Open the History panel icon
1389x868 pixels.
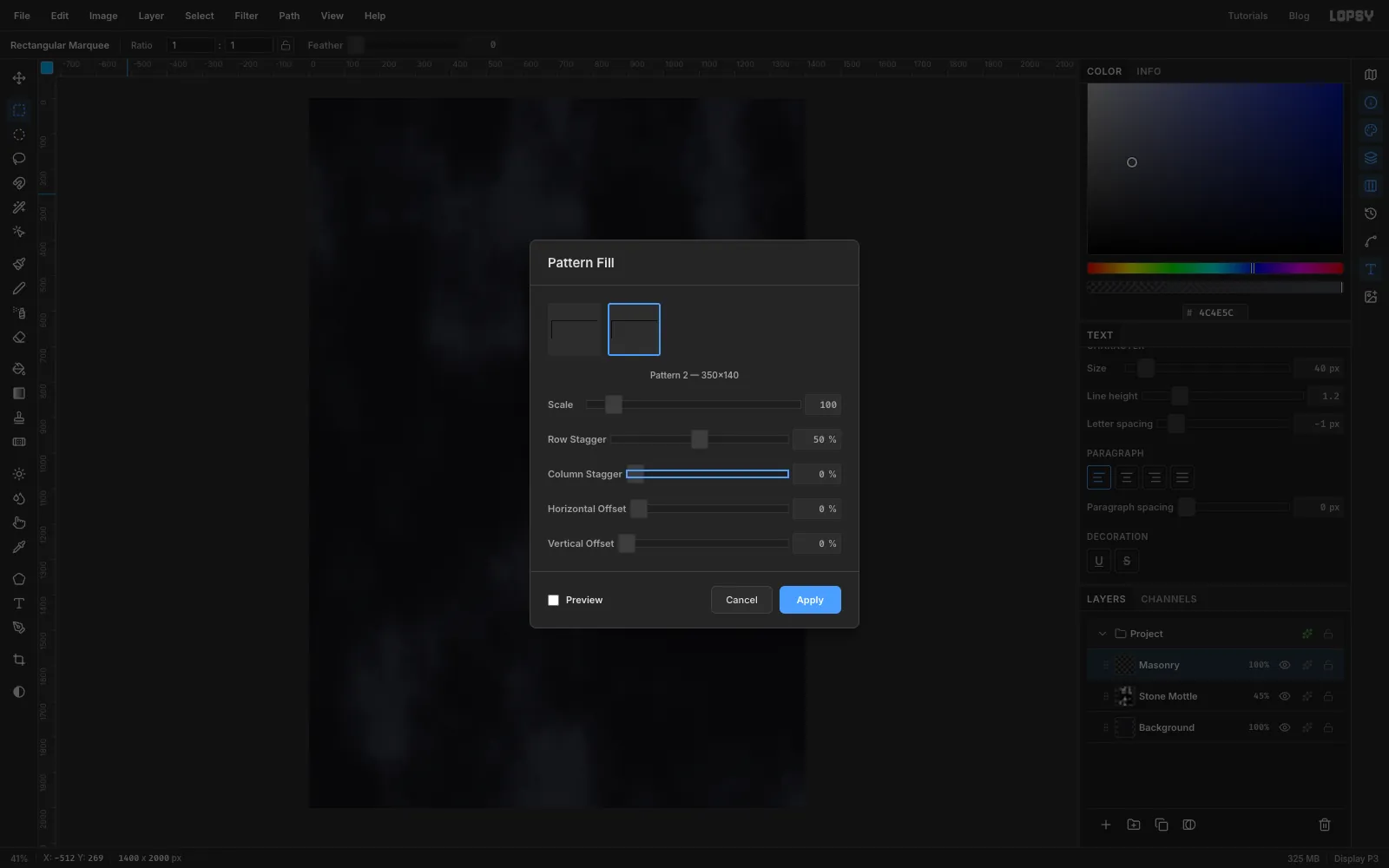coord(1371,214)
